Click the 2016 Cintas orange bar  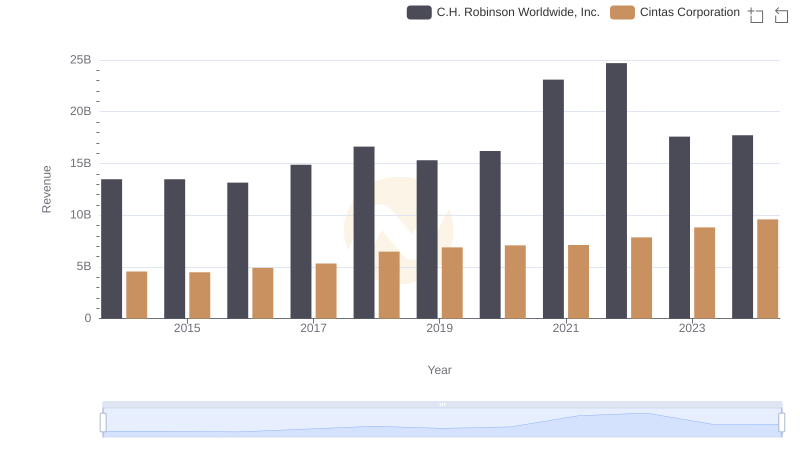(263, 293)
